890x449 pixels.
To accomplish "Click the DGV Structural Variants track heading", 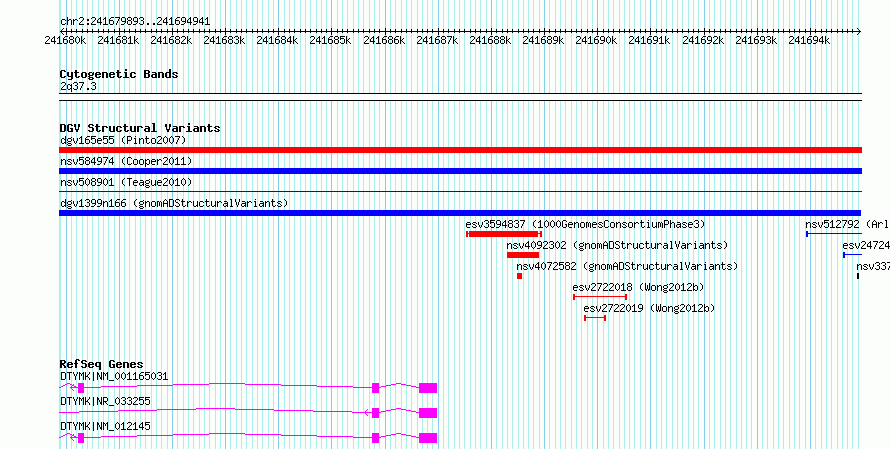I will coord(140,128).
